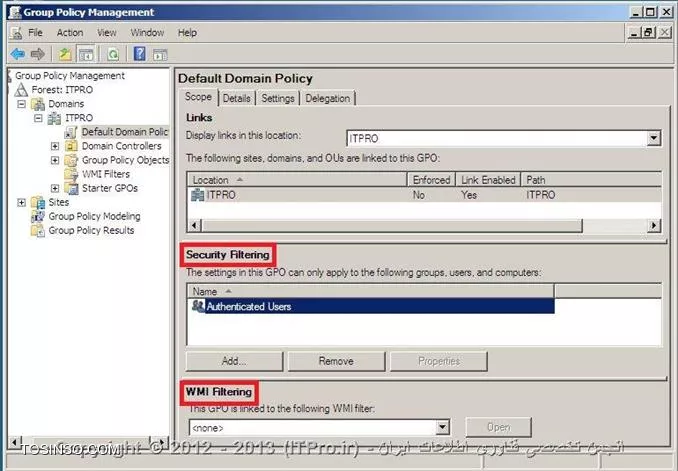Screen dimensions: 678x471
Task: Click the Domain Controllers OU icon
Action: point(71,146)
